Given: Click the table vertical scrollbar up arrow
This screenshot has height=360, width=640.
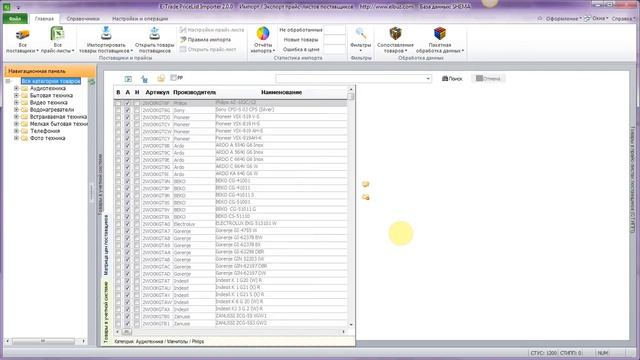Looking at the screenshot, I should click(x=351, y=89).
